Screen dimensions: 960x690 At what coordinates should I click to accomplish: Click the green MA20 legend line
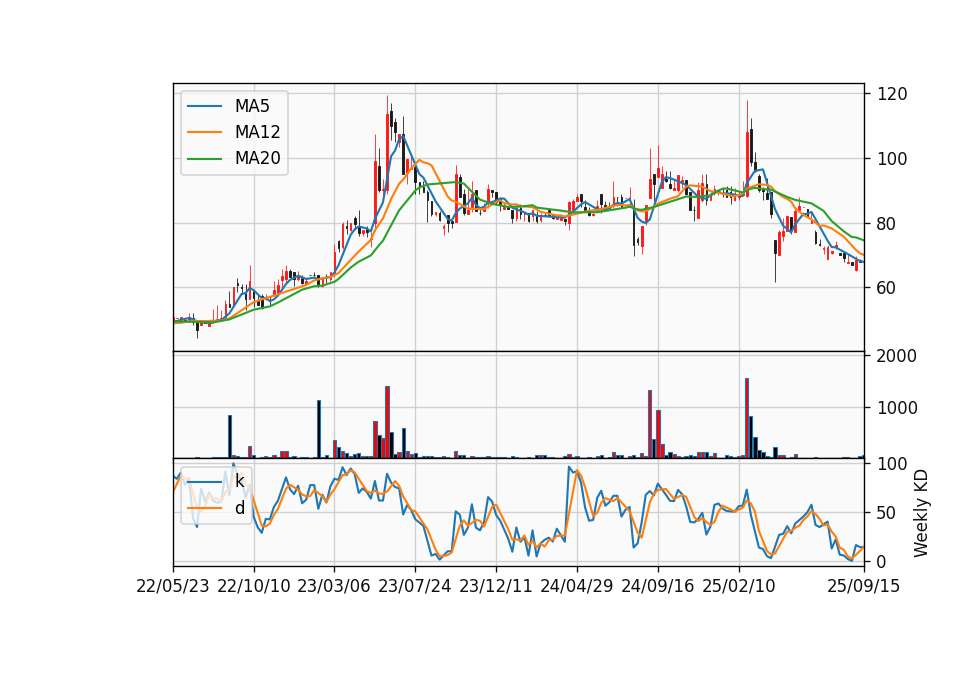[204, 159]
